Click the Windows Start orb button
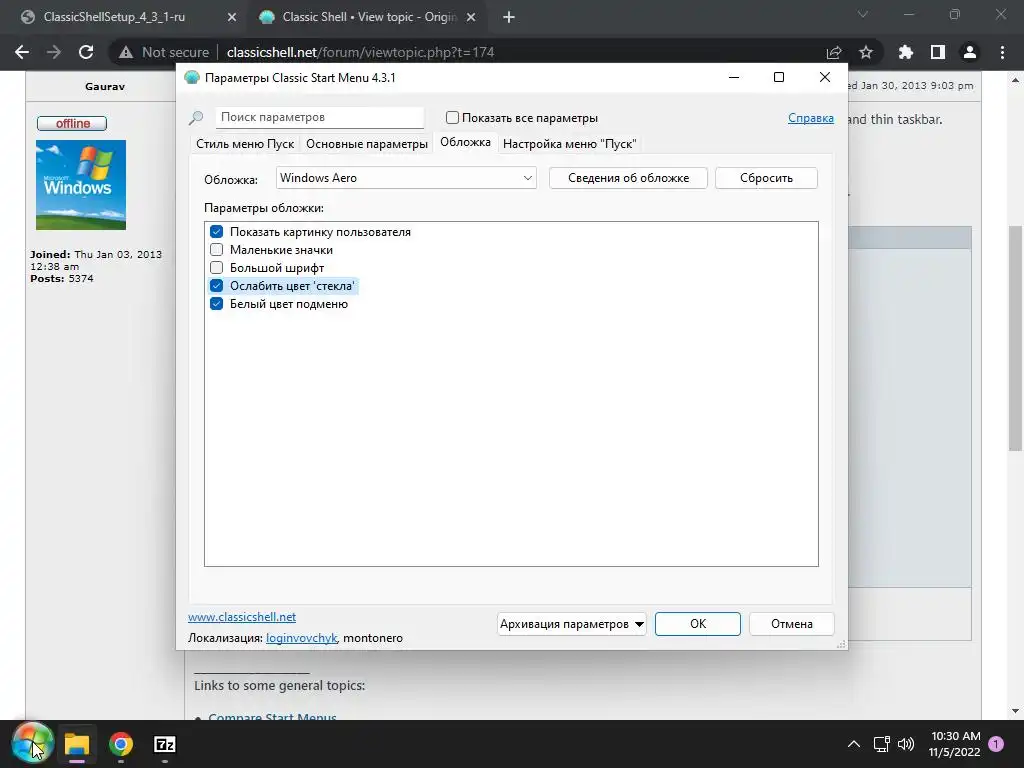 coord(32,744)
